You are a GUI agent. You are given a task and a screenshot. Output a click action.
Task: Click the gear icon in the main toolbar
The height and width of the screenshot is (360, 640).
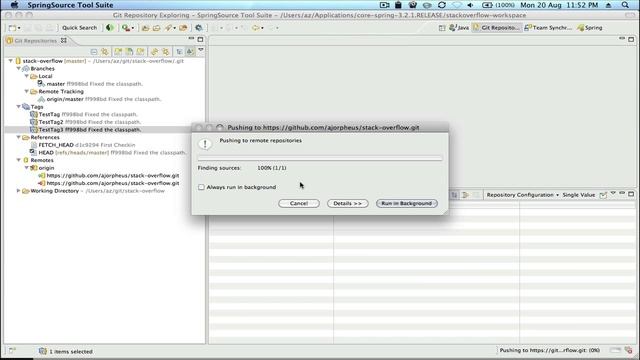[x=198, y=28]
